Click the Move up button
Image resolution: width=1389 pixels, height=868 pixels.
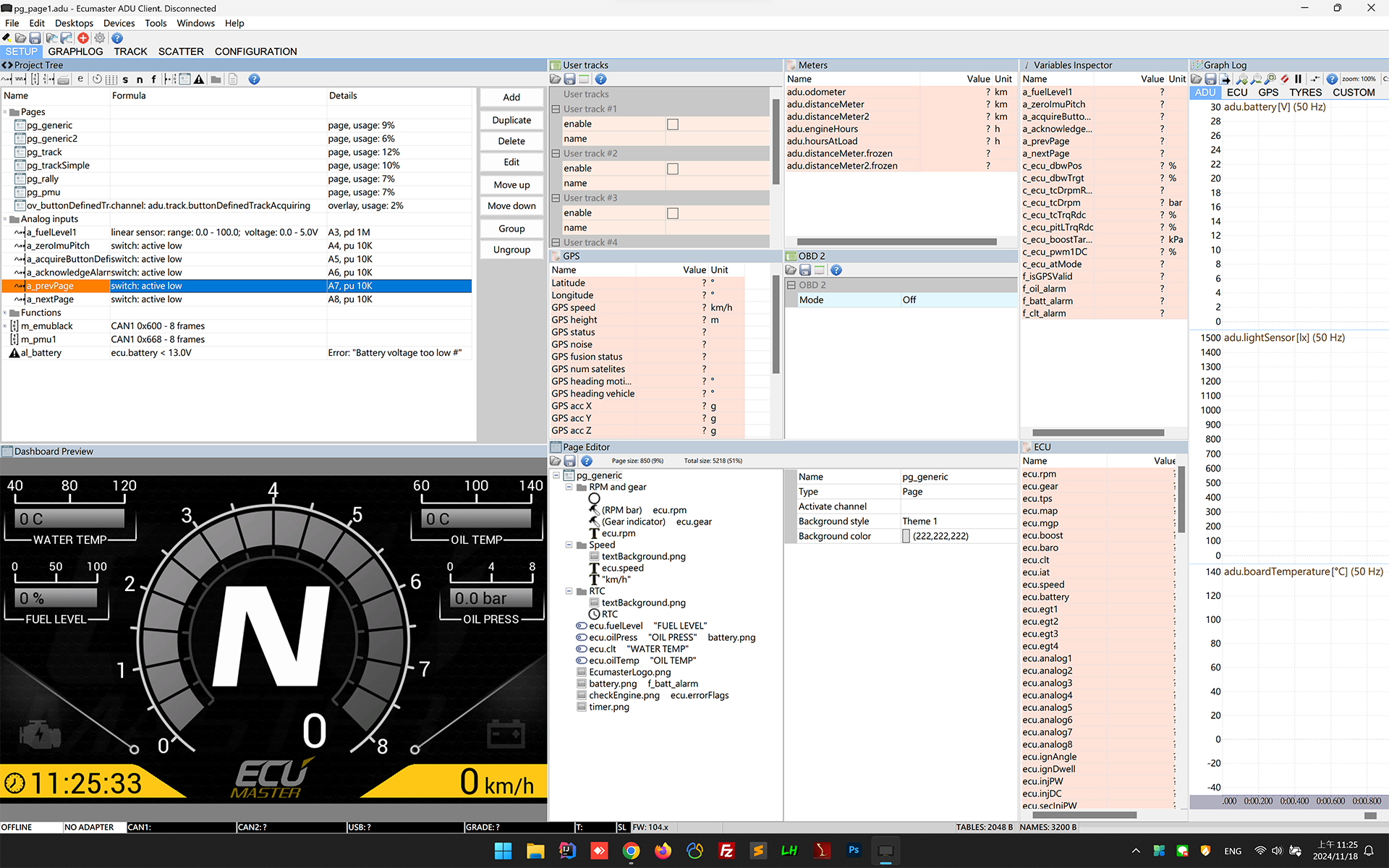(x=511, y=185)
